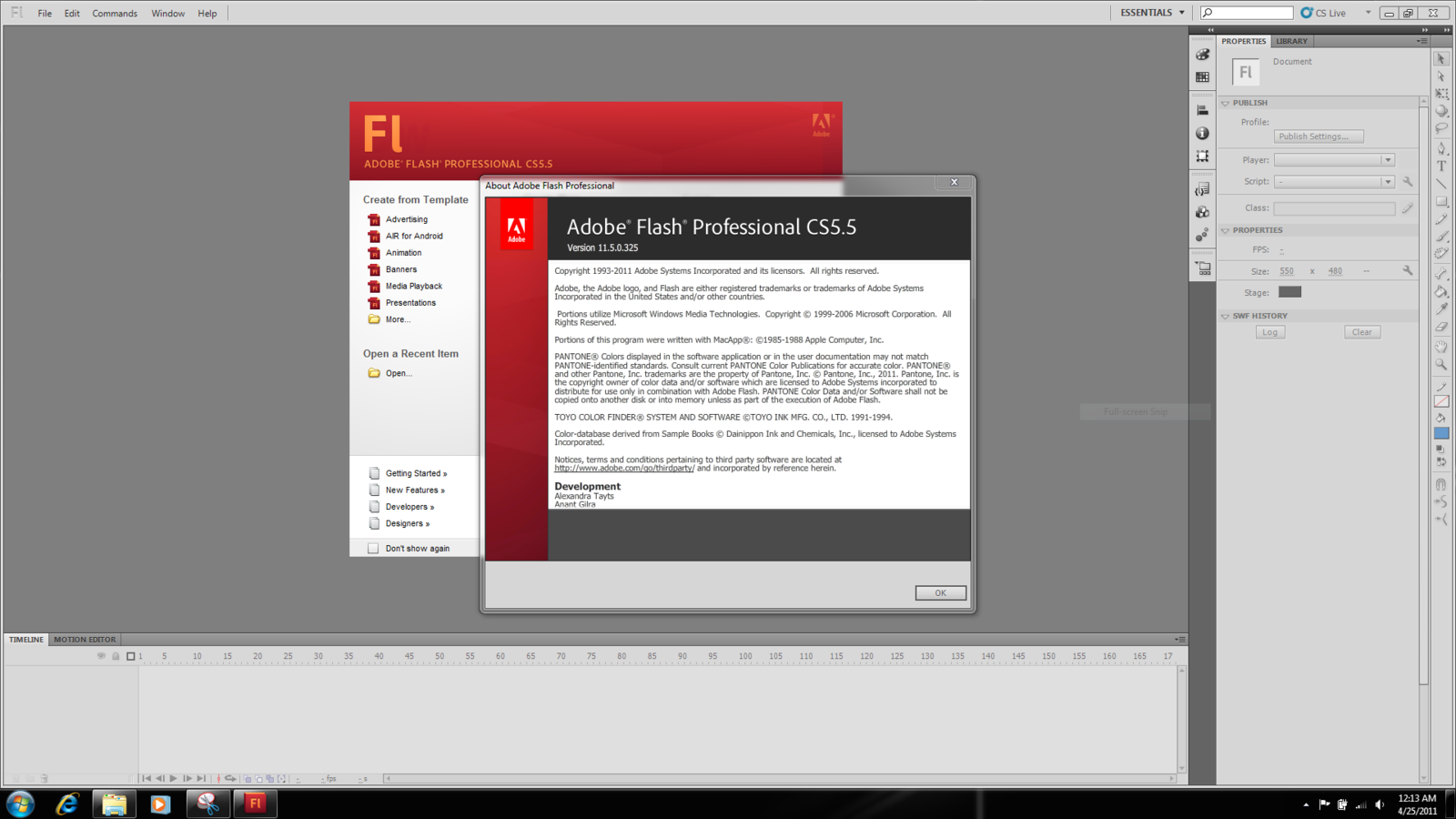Viewport: 1456px width, 819px height.
Task: Select the Free Transform tool
Action: (1441, 94)
